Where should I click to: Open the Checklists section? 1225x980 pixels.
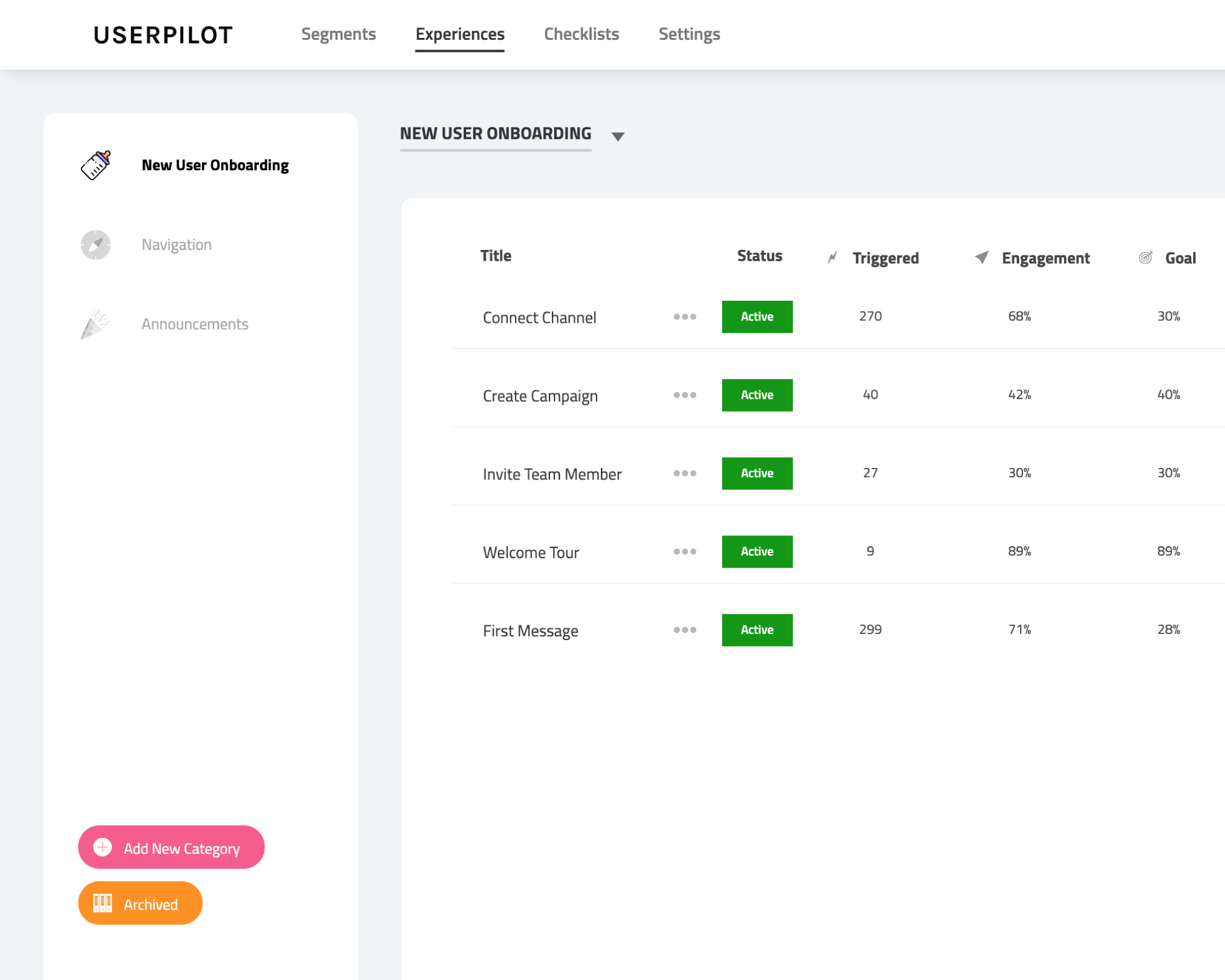581,34
